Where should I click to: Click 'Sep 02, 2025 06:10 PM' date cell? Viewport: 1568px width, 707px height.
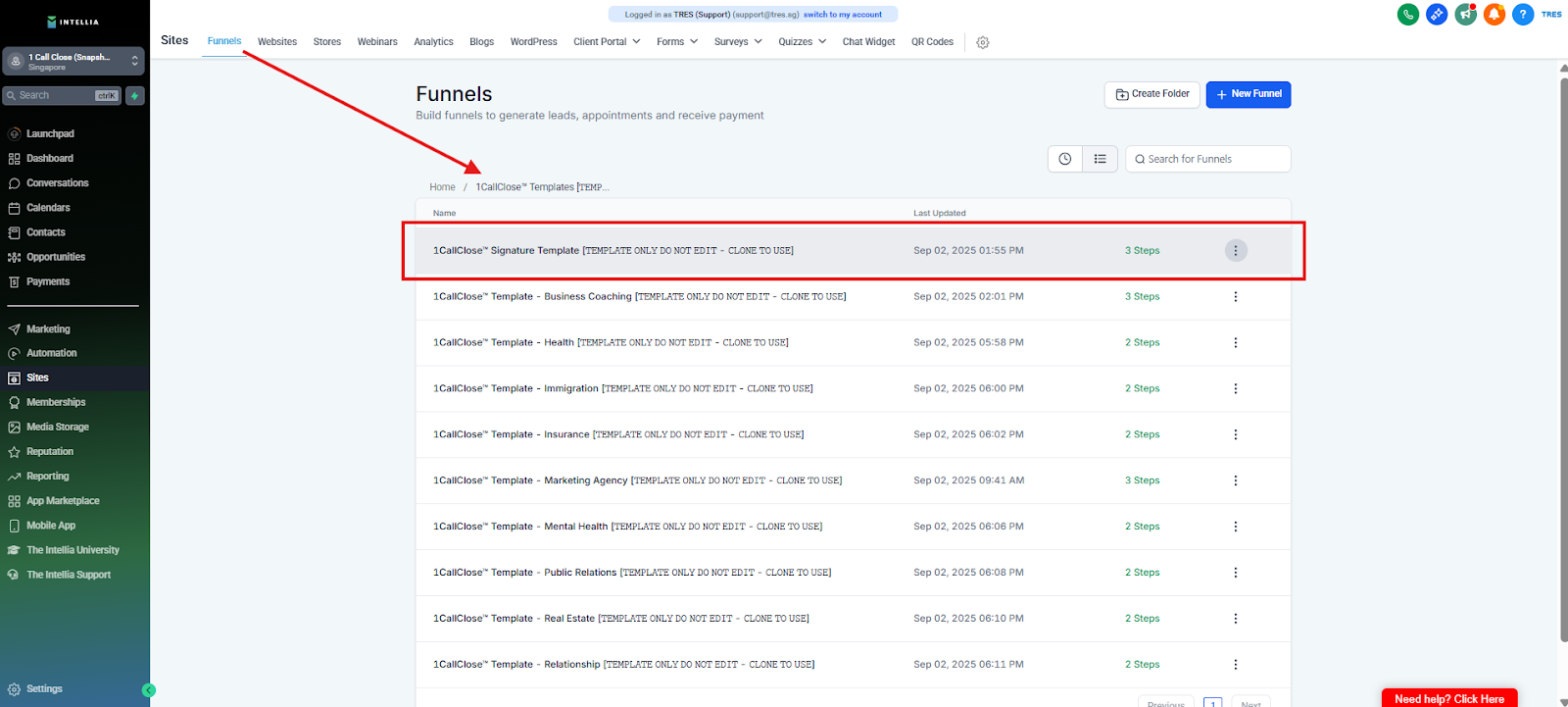click(968, 619)
